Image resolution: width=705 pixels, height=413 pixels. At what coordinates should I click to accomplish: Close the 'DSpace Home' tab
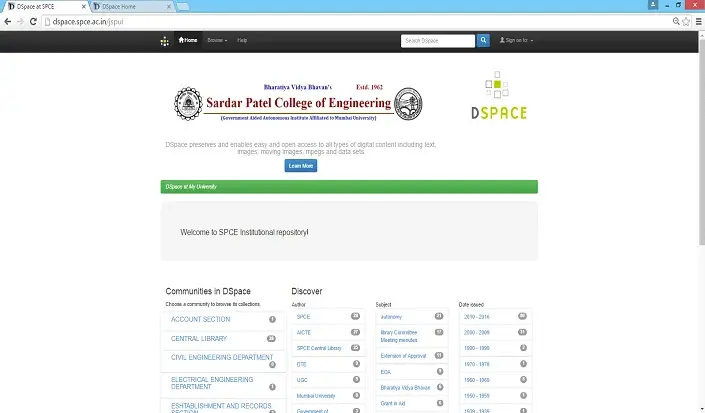tap(169, 7)
